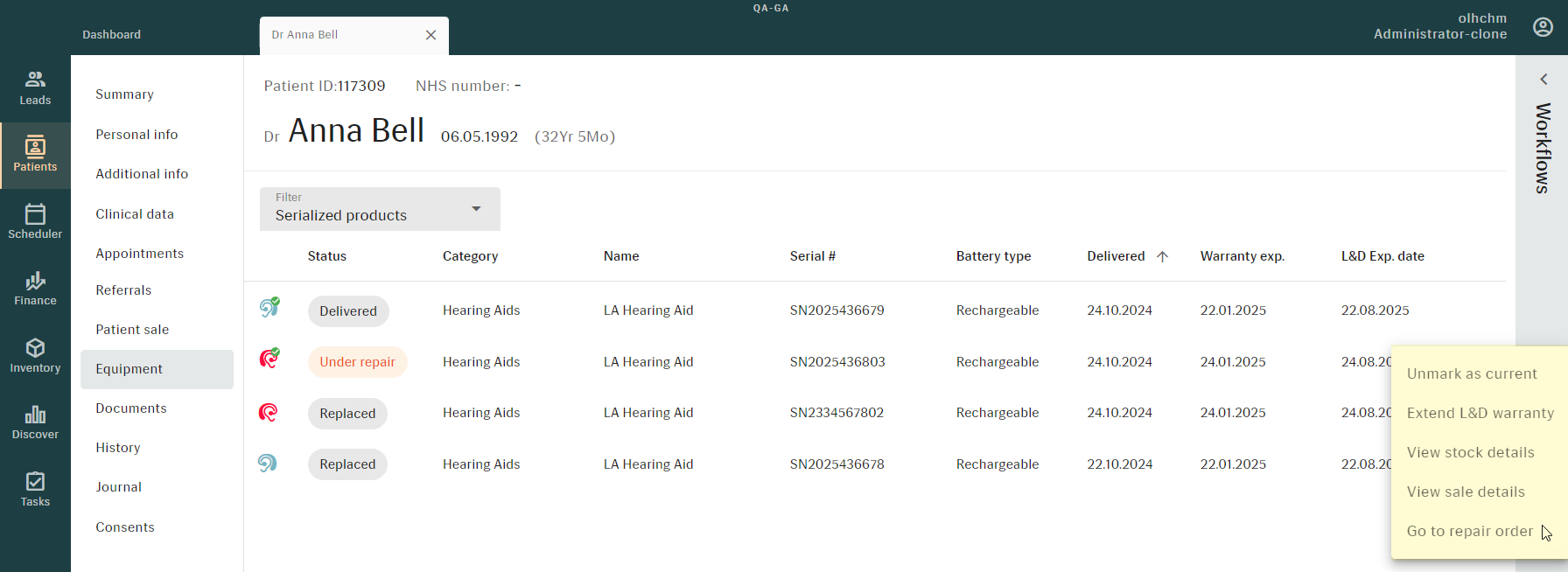Viewport: 1568px width, 572px height.
Task: Open the Scheduler calendar icon
Action: click(35, 213)
